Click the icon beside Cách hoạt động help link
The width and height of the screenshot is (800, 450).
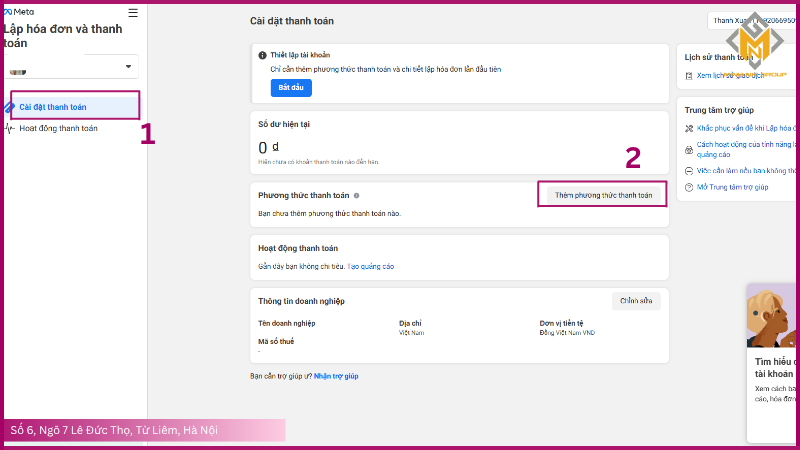tap(688, 149)
